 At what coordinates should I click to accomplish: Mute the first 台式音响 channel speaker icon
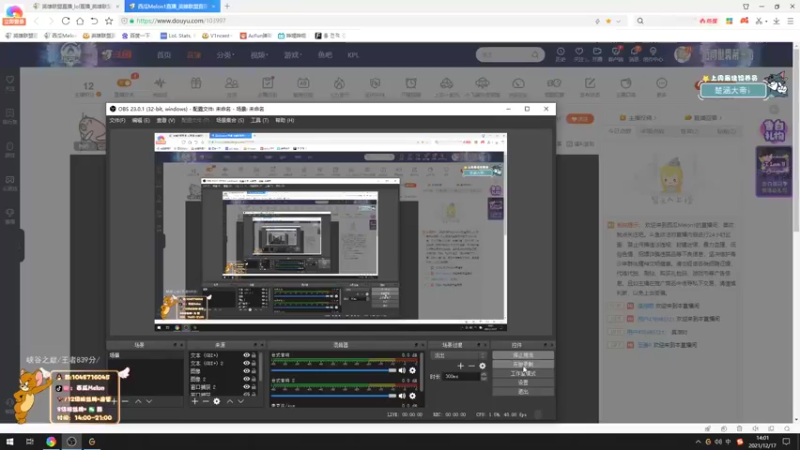402,370
